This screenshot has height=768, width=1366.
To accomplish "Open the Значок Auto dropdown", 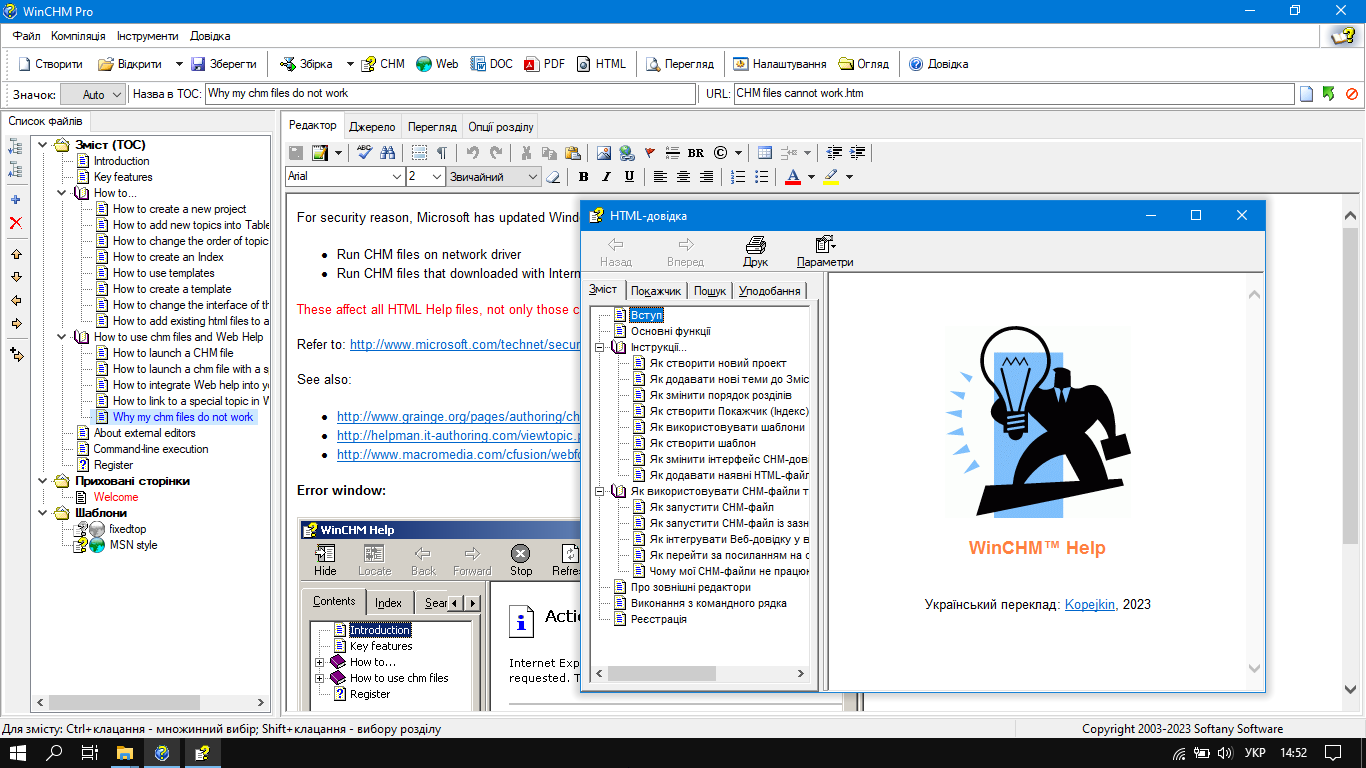I will tap(93, 94).
